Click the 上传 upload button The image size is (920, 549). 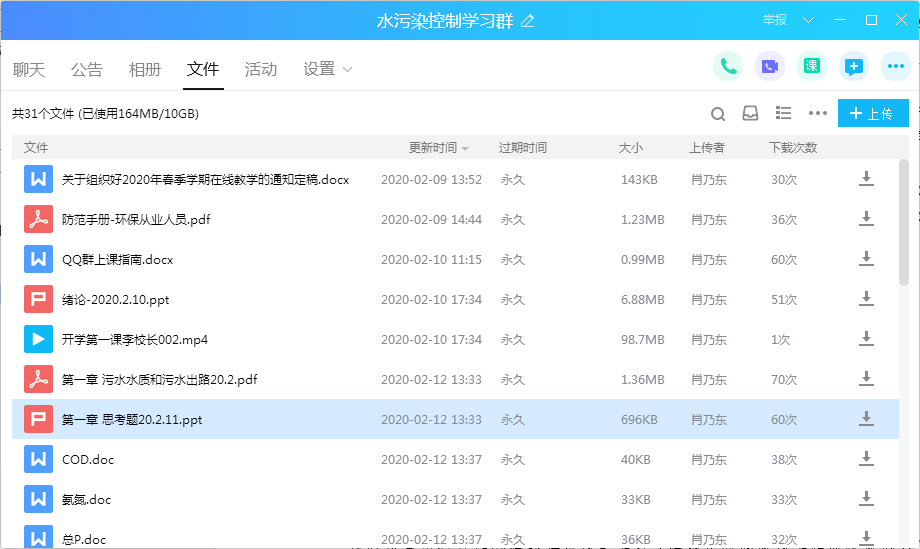[x=873, y=114]
